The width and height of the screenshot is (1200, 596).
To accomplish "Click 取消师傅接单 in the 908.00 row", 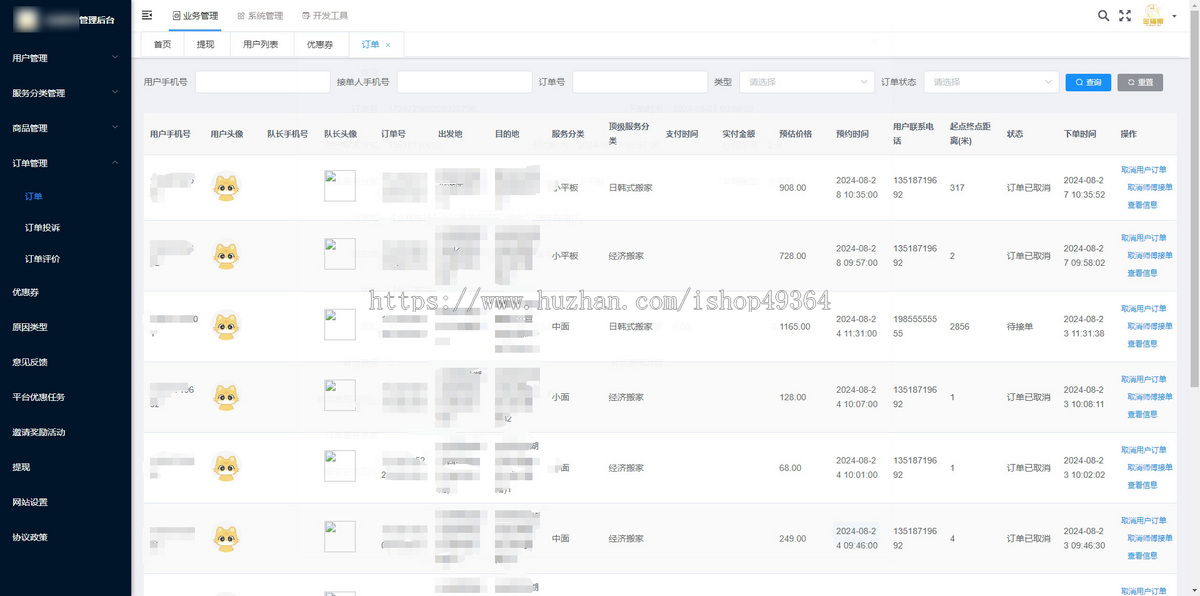I will (x=1150, y=187).
